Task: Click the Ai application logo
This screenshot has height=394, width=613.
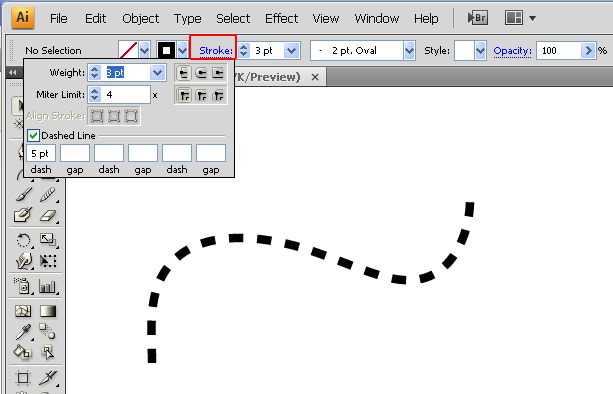Action: click(x=23, y=18)
